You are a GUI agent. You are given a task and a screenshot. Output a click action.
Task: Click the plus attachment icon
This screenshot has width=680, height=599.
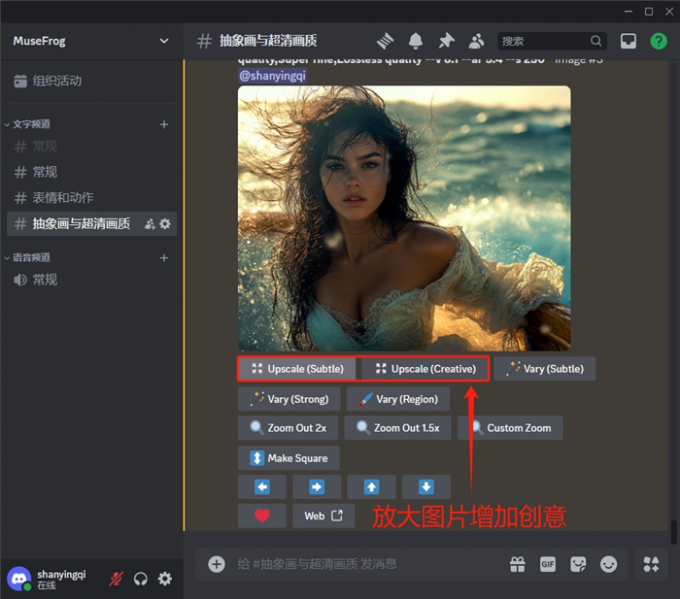tap(216, 564)
